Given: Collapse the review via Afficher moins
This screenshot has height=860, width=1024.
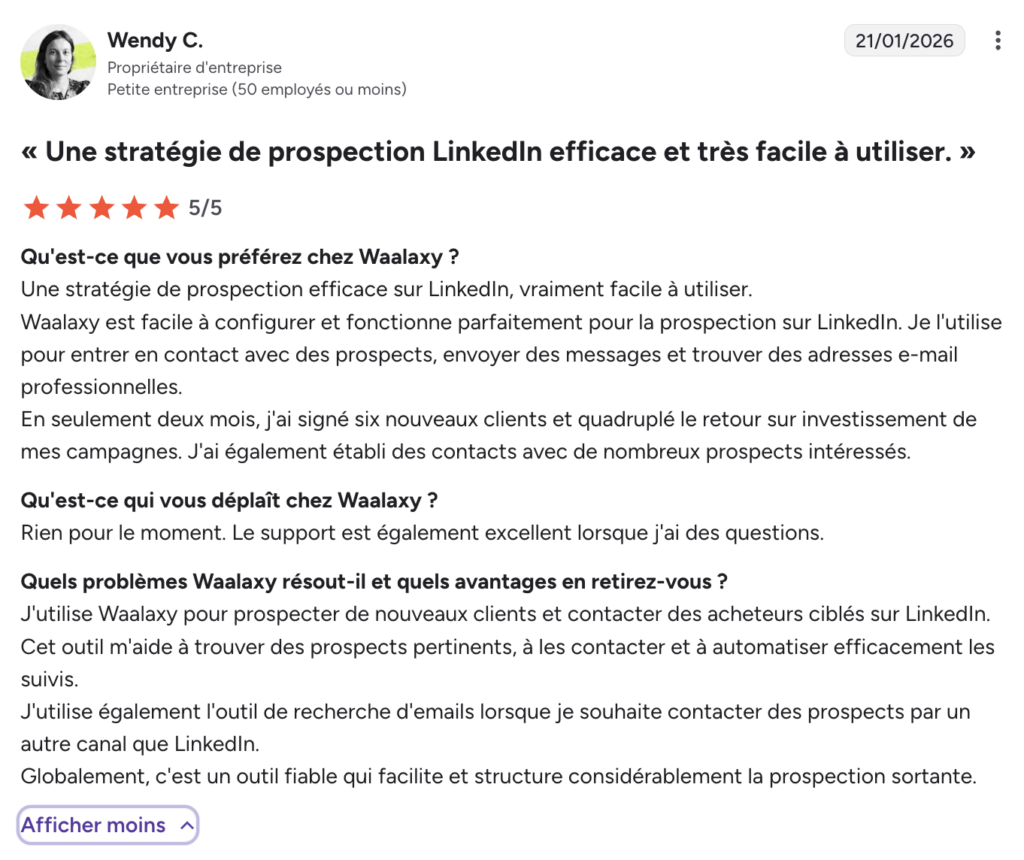Looking at the screenshot, I should (107, 825).
